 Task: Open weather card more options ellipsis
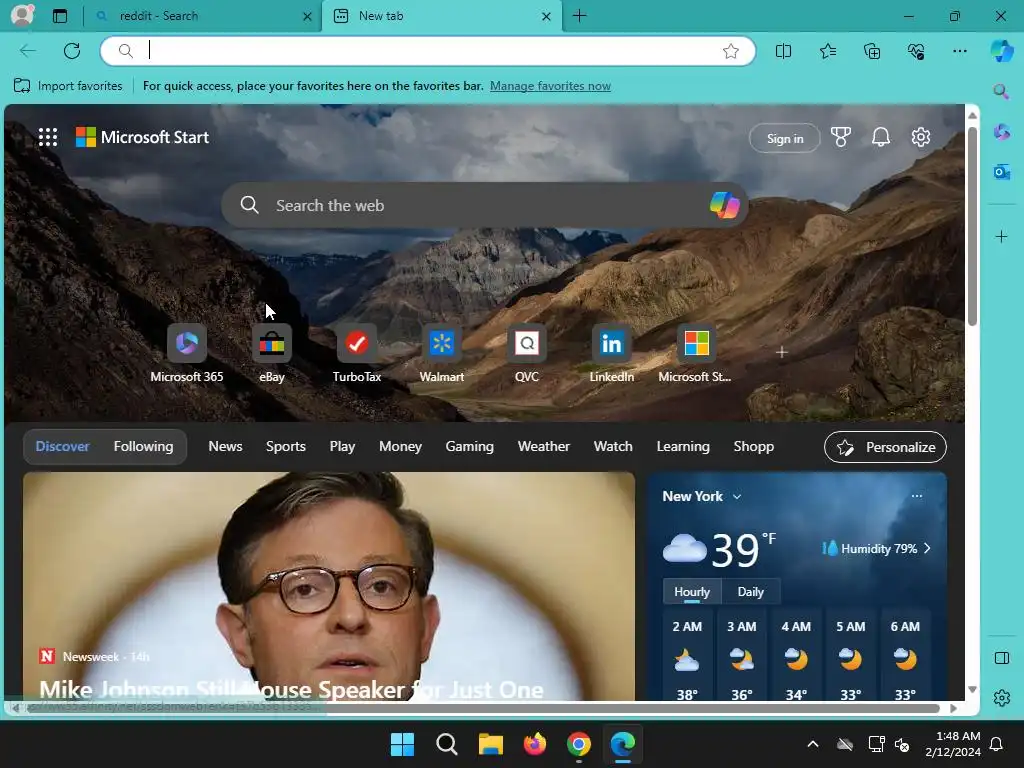917,496
